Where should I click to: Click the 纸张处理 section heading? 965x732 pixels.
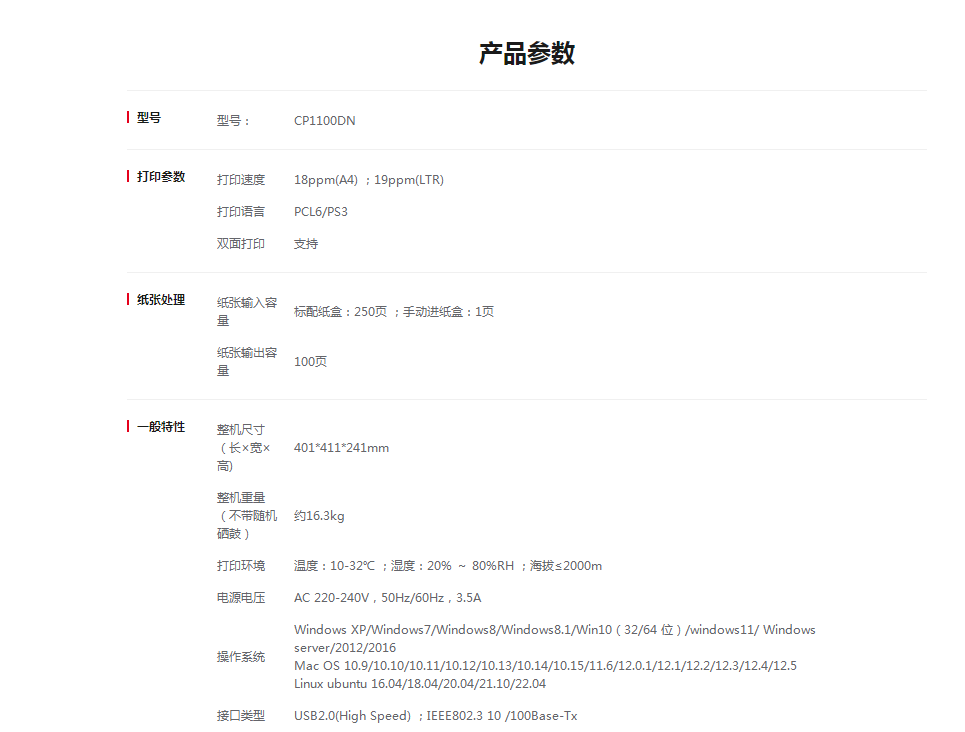pos(161,300)
